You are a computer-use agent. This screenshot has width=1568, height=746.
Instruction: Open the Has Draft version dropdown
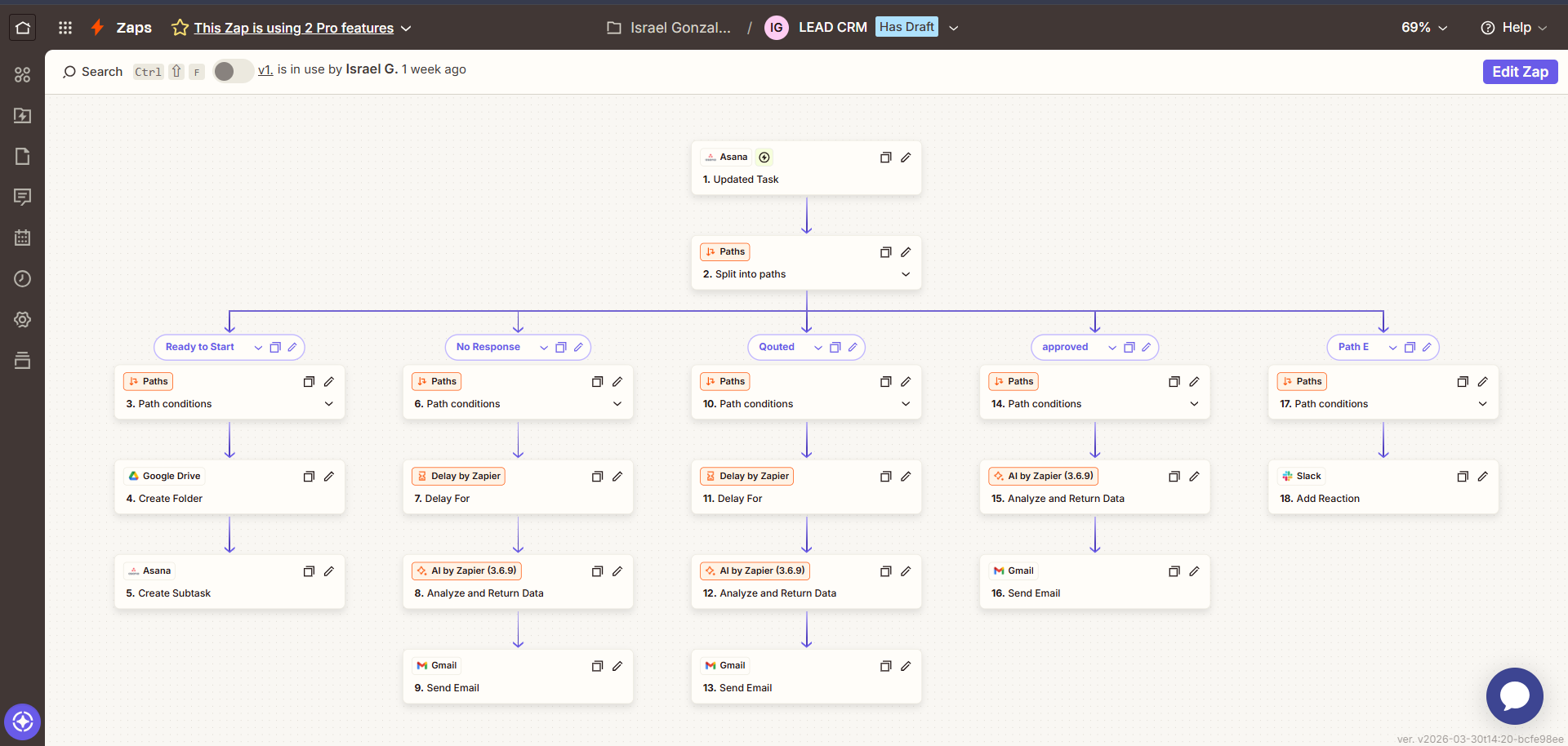954,27
